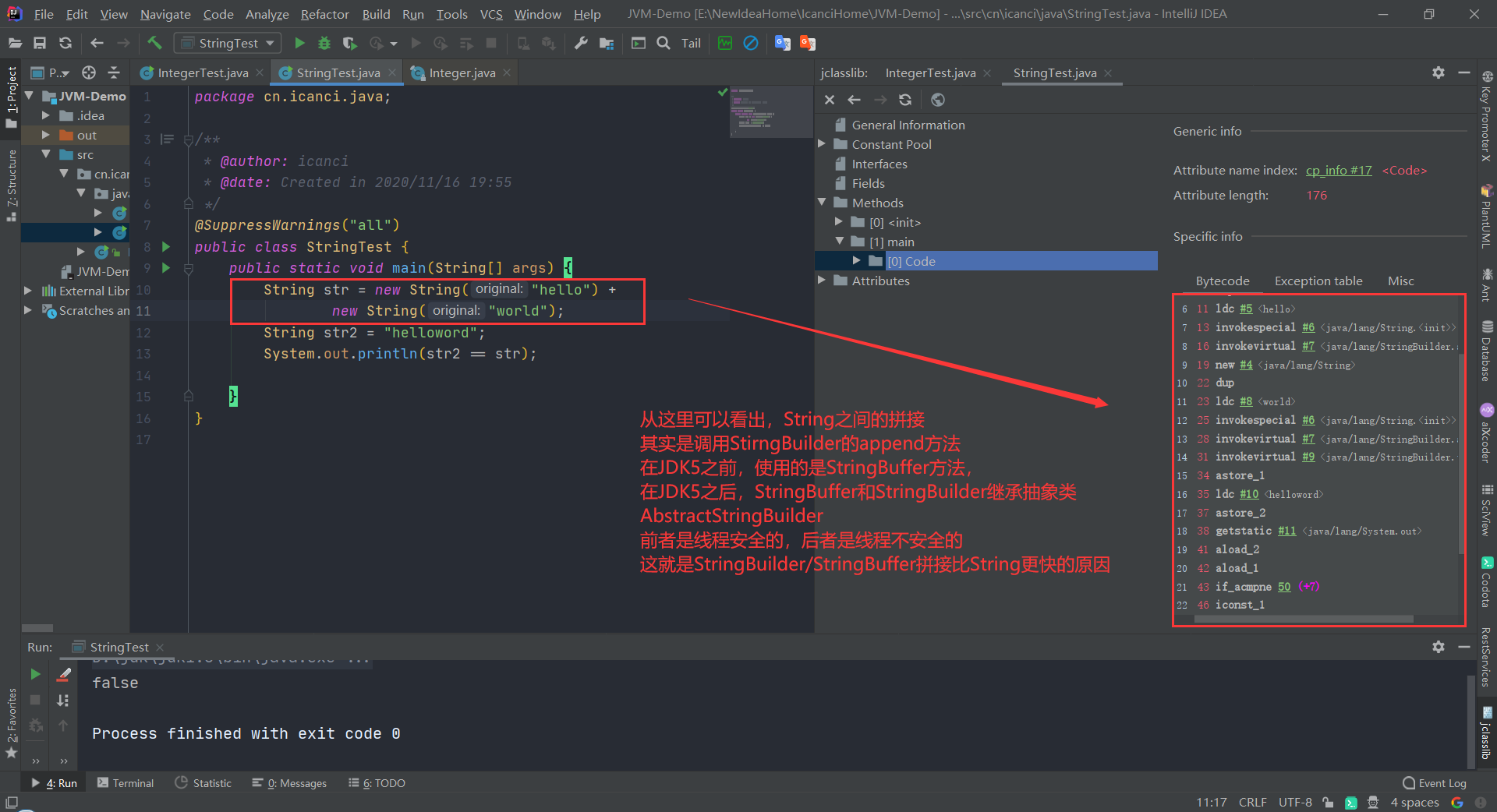
Task: Switch to the IntegerTest.java editor tab
Action: pyautogui.click(x=203, y=72)
